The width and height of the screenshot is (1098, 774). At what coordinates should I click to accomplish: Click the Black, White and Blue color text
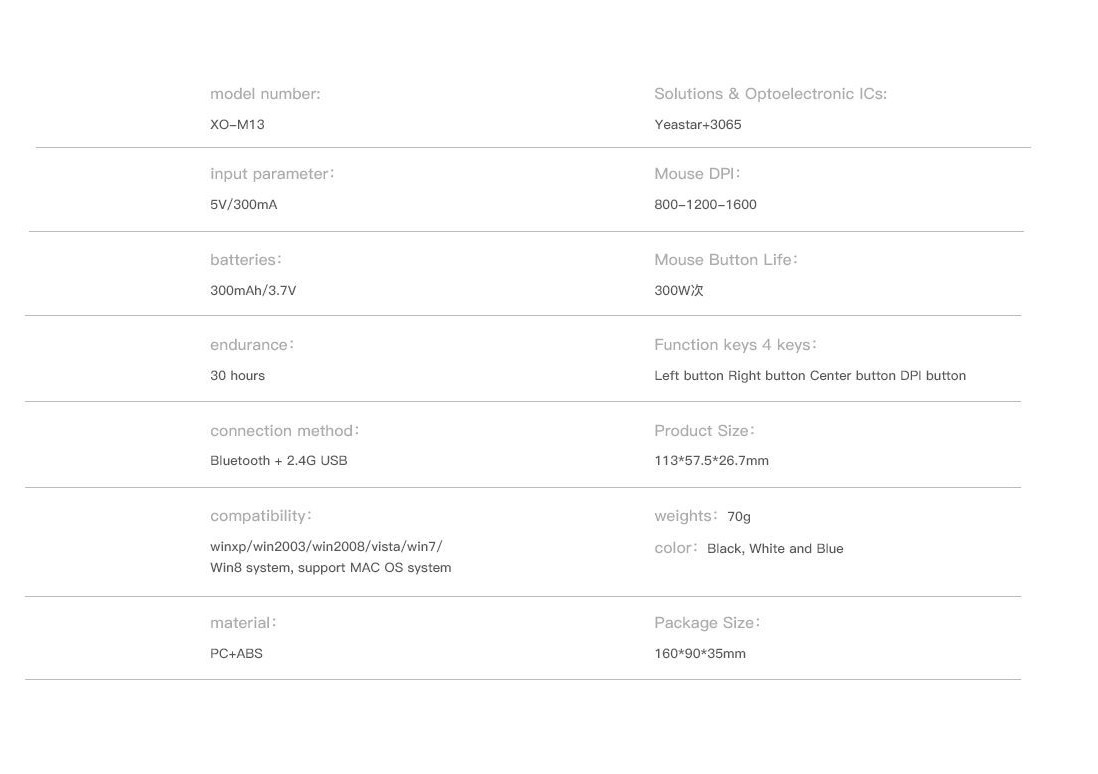[775, 549]
